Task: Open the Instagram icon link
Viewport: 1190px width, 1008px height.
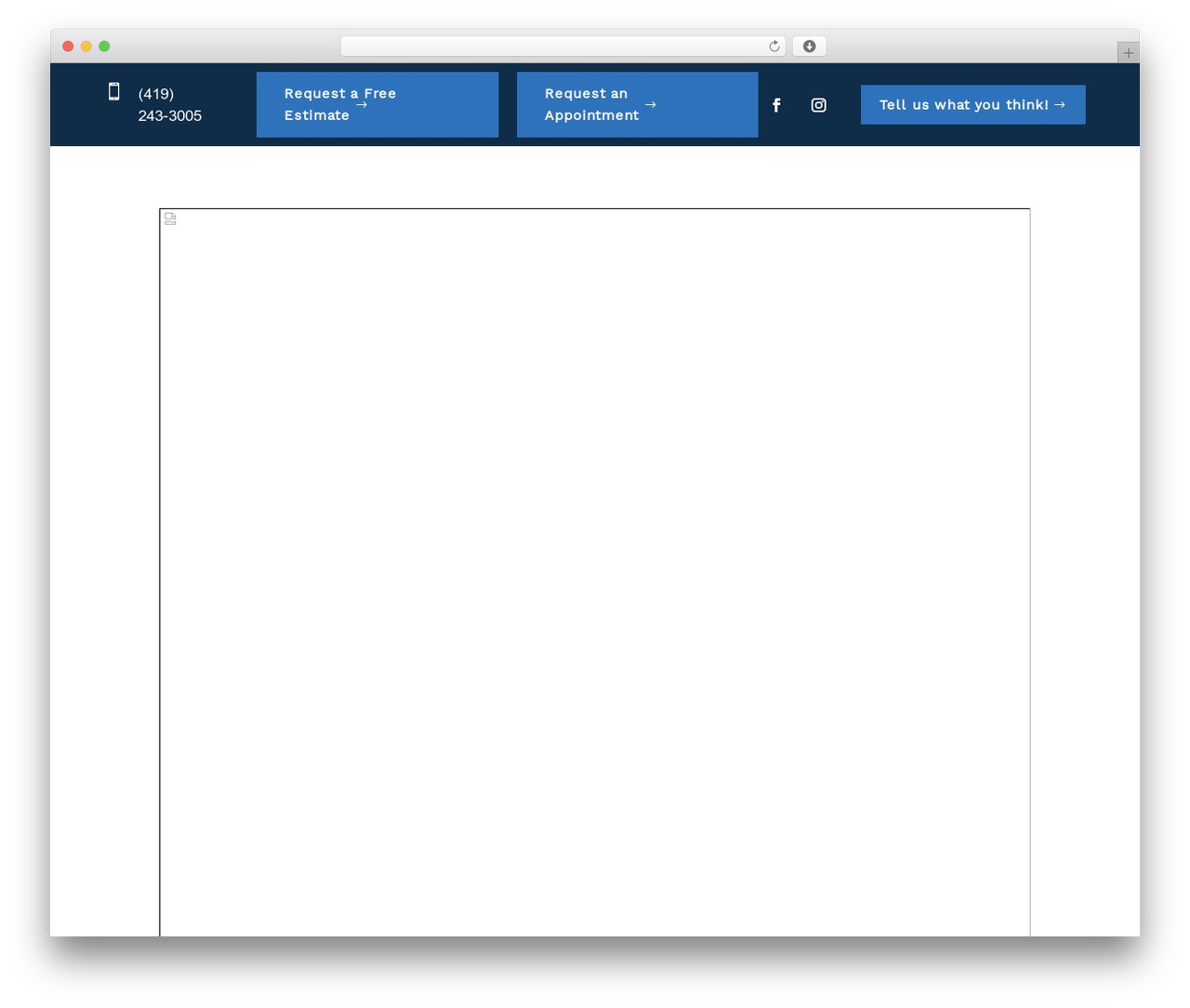Action: 818,105
